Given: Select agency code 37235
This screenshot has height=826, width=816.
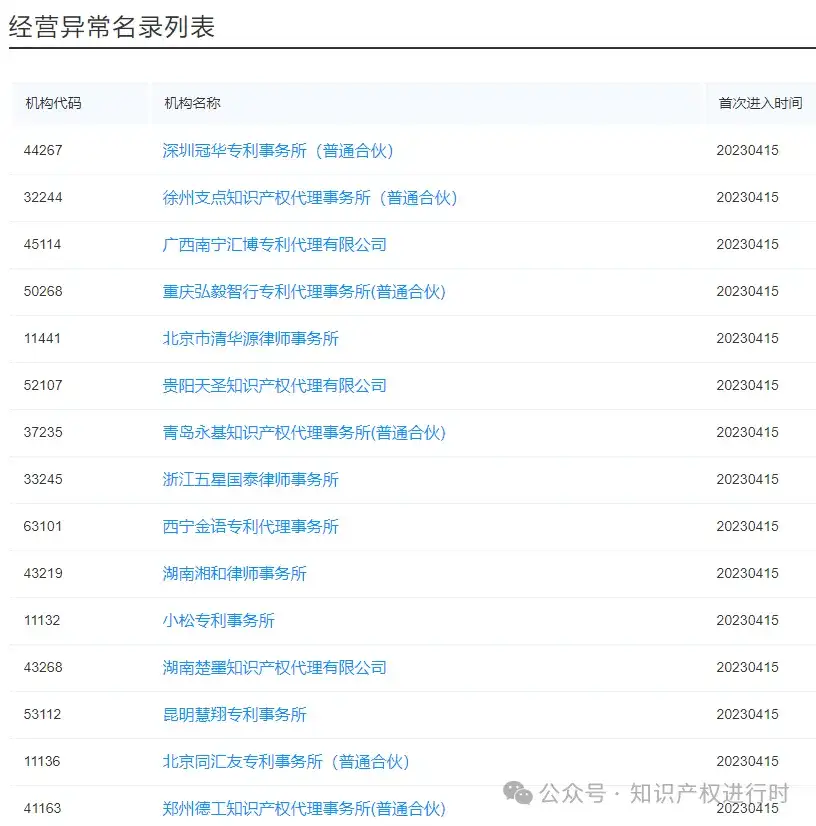Looking at the screenshot, I should 43,432.
